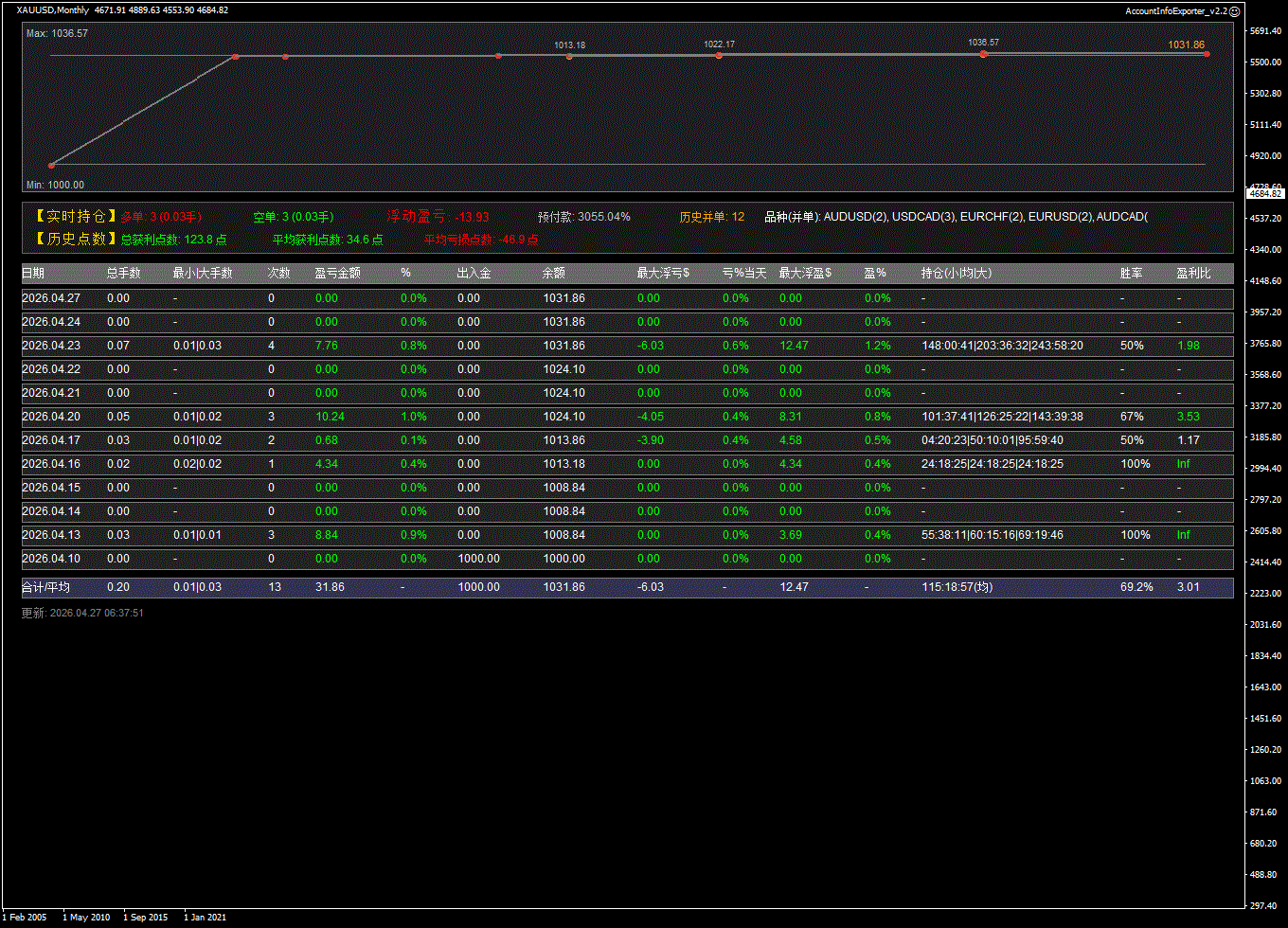Click the AccountInfoExporter_v2.2 expert label

pyautogui.click(x=1175, y=10)
